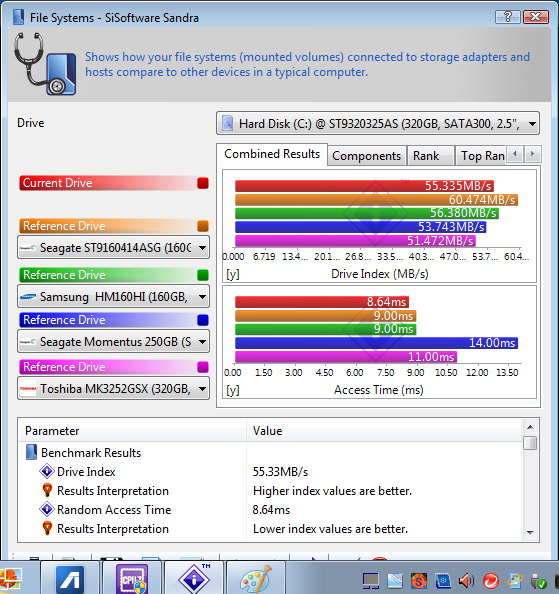Open CPU-Z from the taskbar
The width and height of the screenshot is (559, 594).
(x=132, y=579)
